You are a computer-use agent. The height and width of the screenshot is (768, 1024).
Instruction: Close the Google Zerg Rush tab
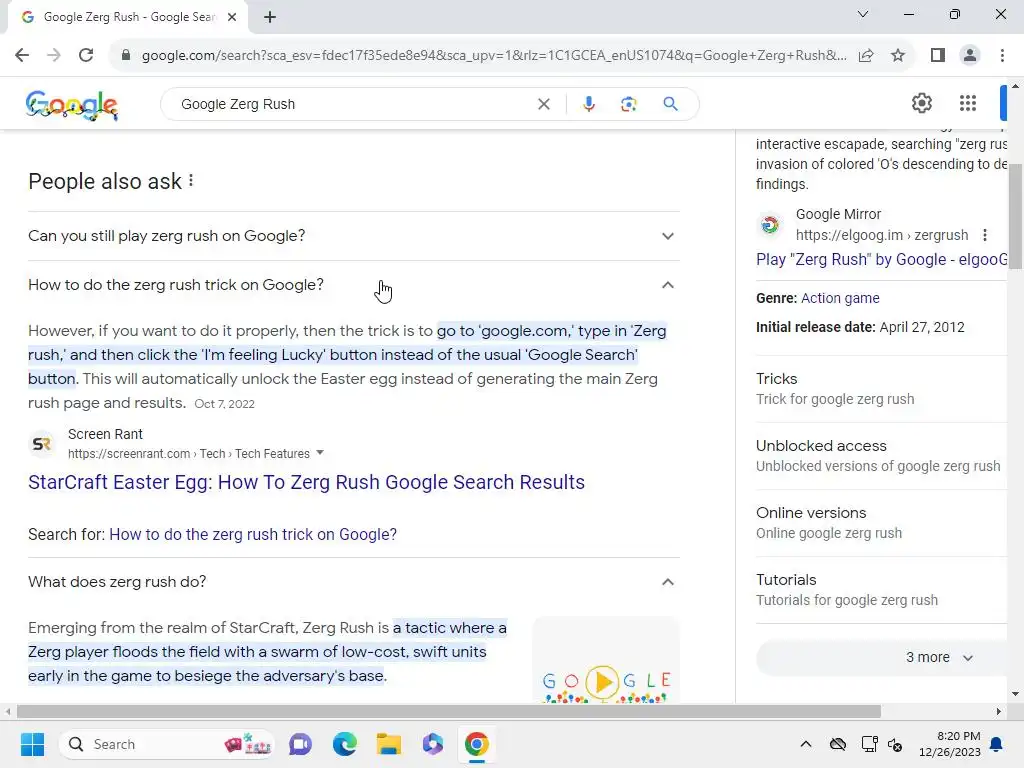pos(232,17)
